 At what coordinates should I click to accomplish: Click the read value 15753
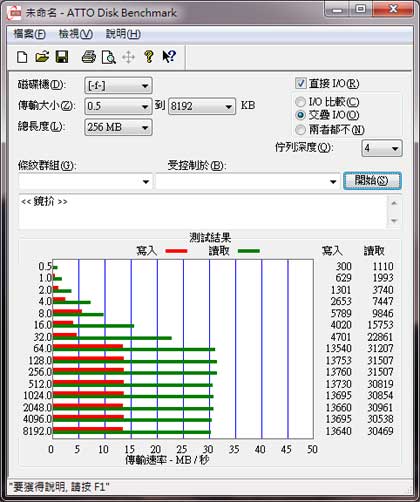[x=380, y=325]
